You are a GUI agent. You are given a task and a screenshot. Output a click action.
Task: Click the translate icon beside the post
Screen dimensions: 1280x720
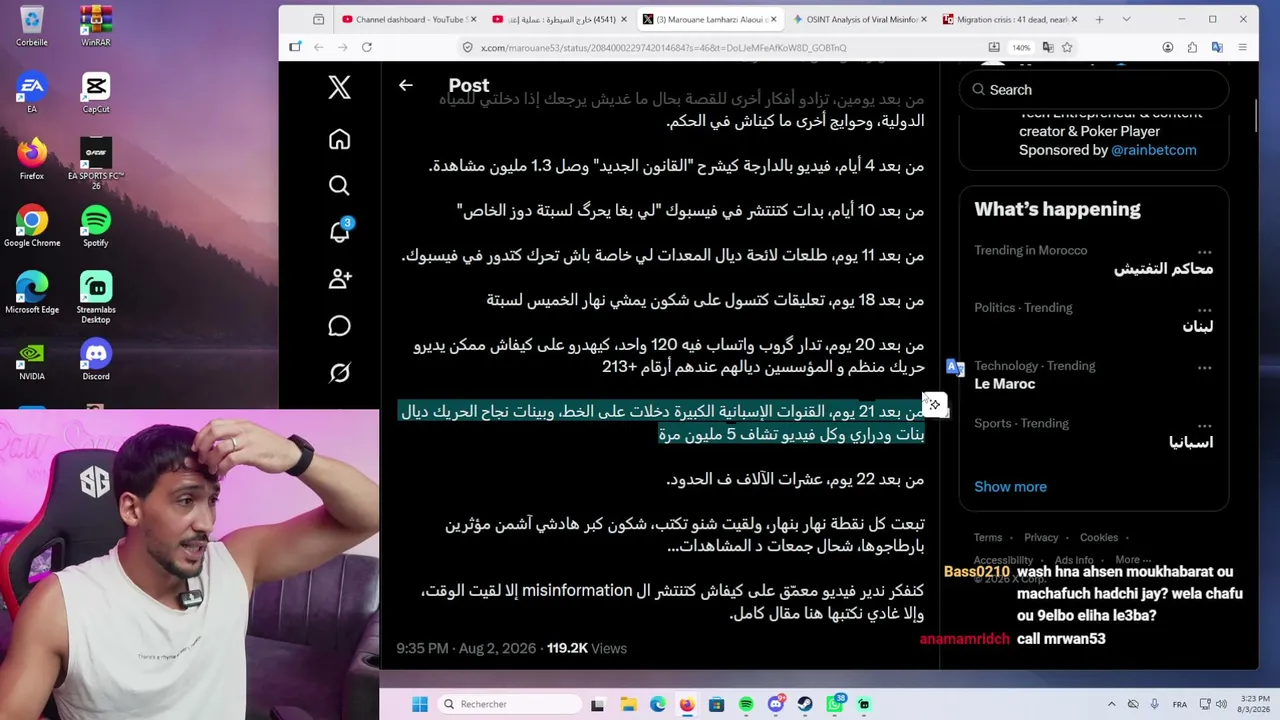[x=955, y=368]
